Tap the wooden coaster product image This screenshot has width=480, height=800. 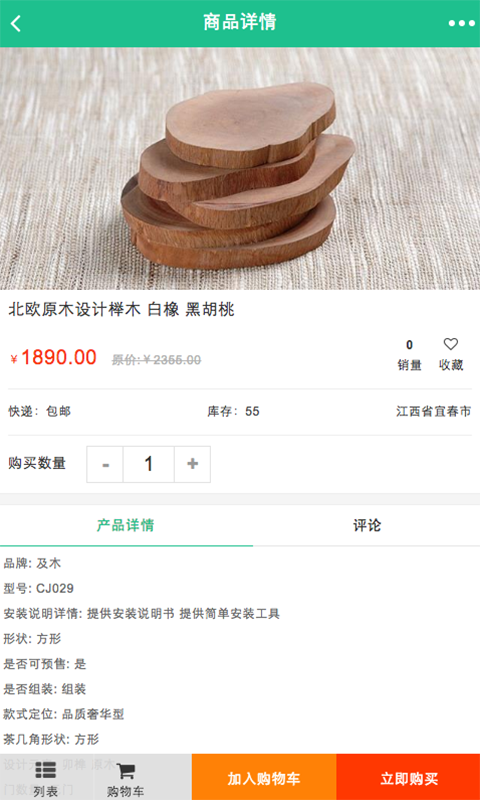click(240, 168)
